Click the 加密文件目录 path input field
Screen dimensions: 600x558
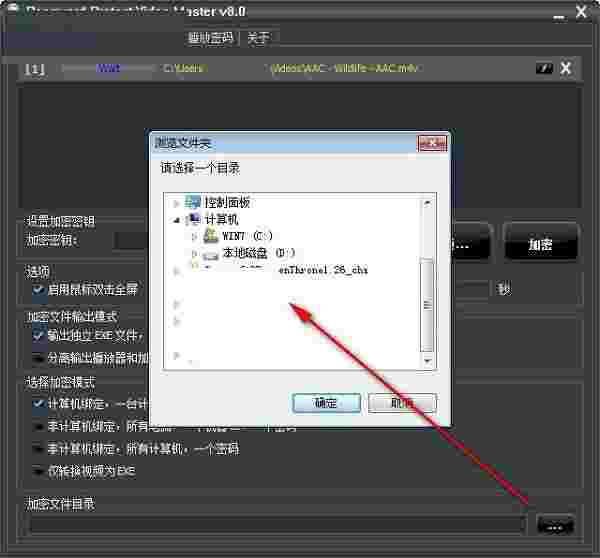coord(278,525)
